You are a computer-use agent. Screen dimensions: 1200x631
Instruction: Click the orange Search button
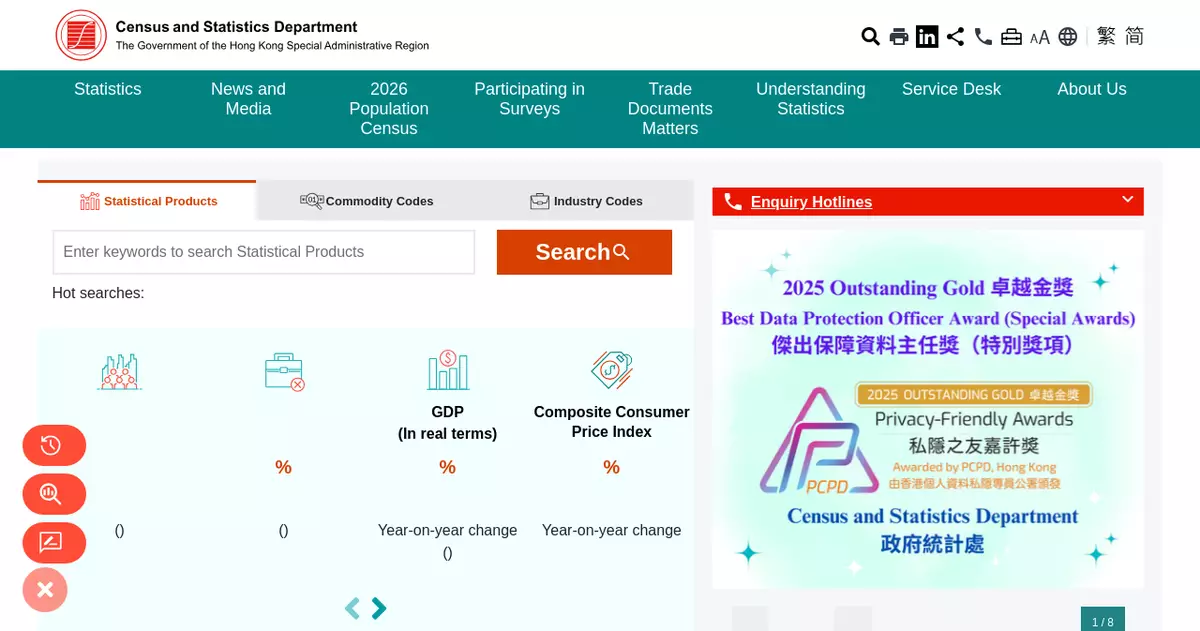584,252
